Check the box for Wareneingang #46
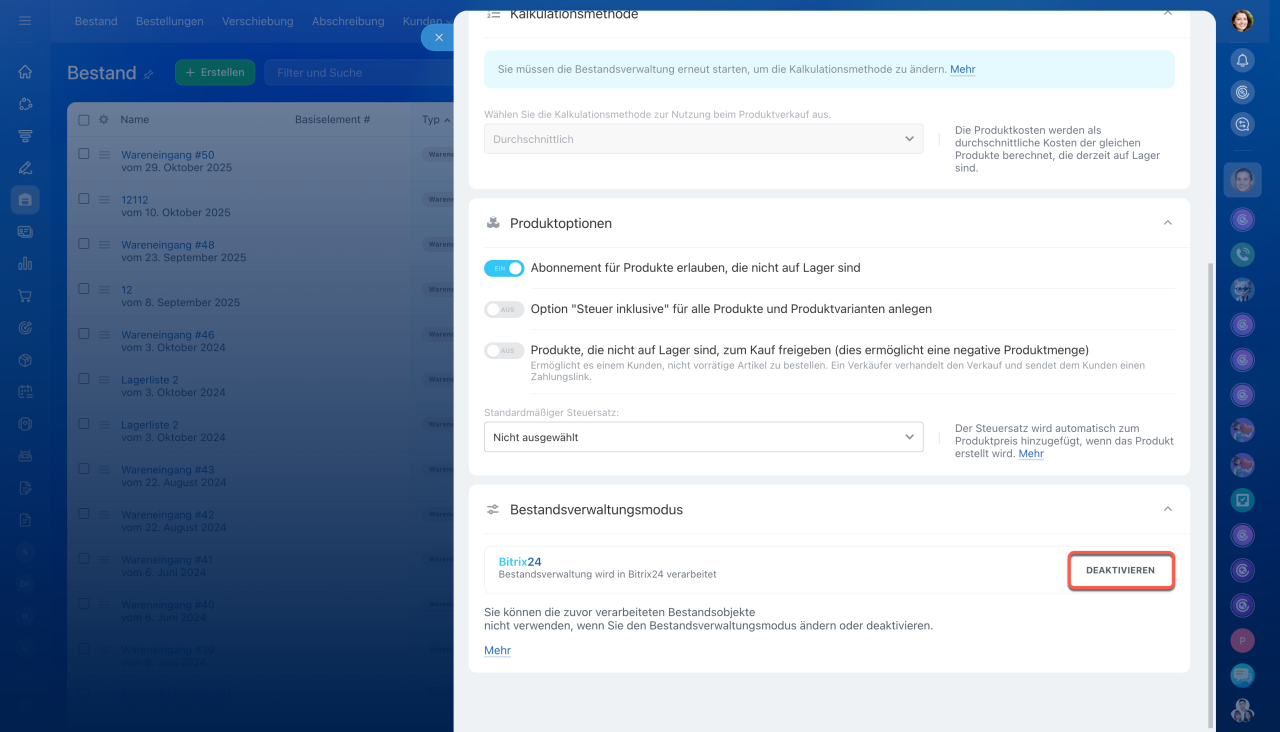 pos(84,335)
